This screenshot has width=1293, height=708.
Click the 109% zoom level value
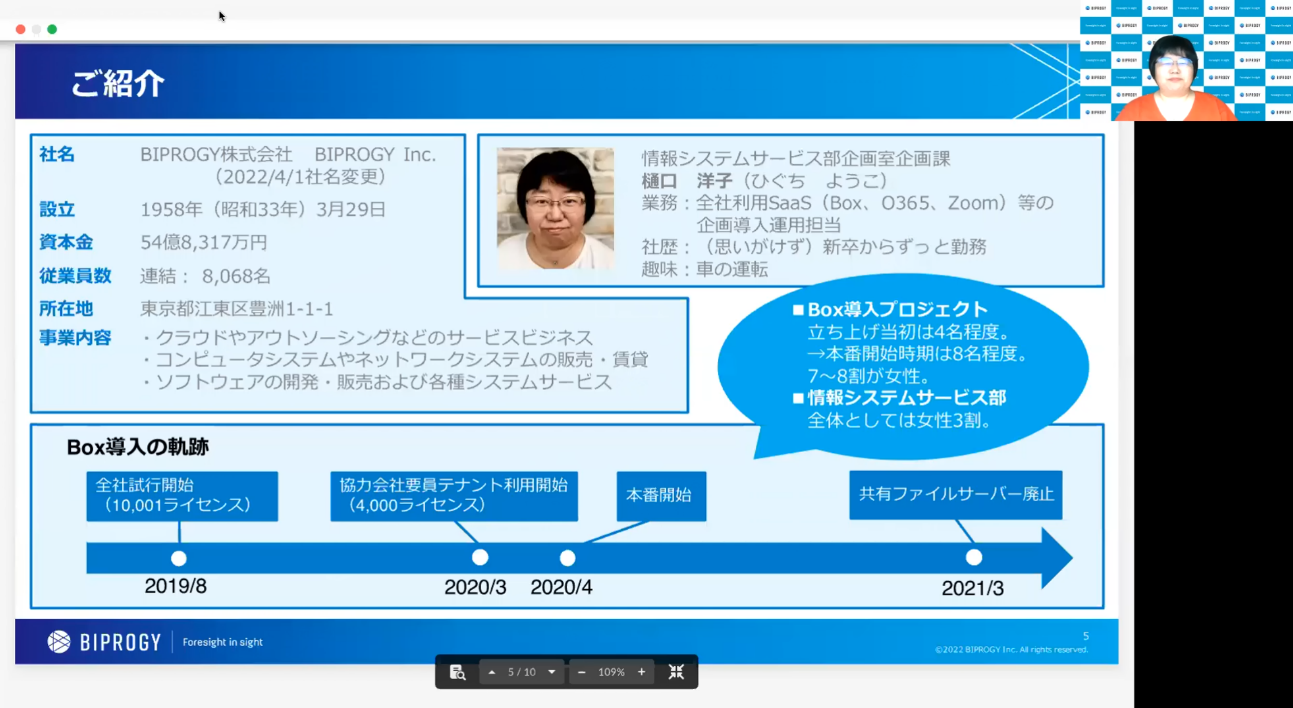click(x=611, y=672)
